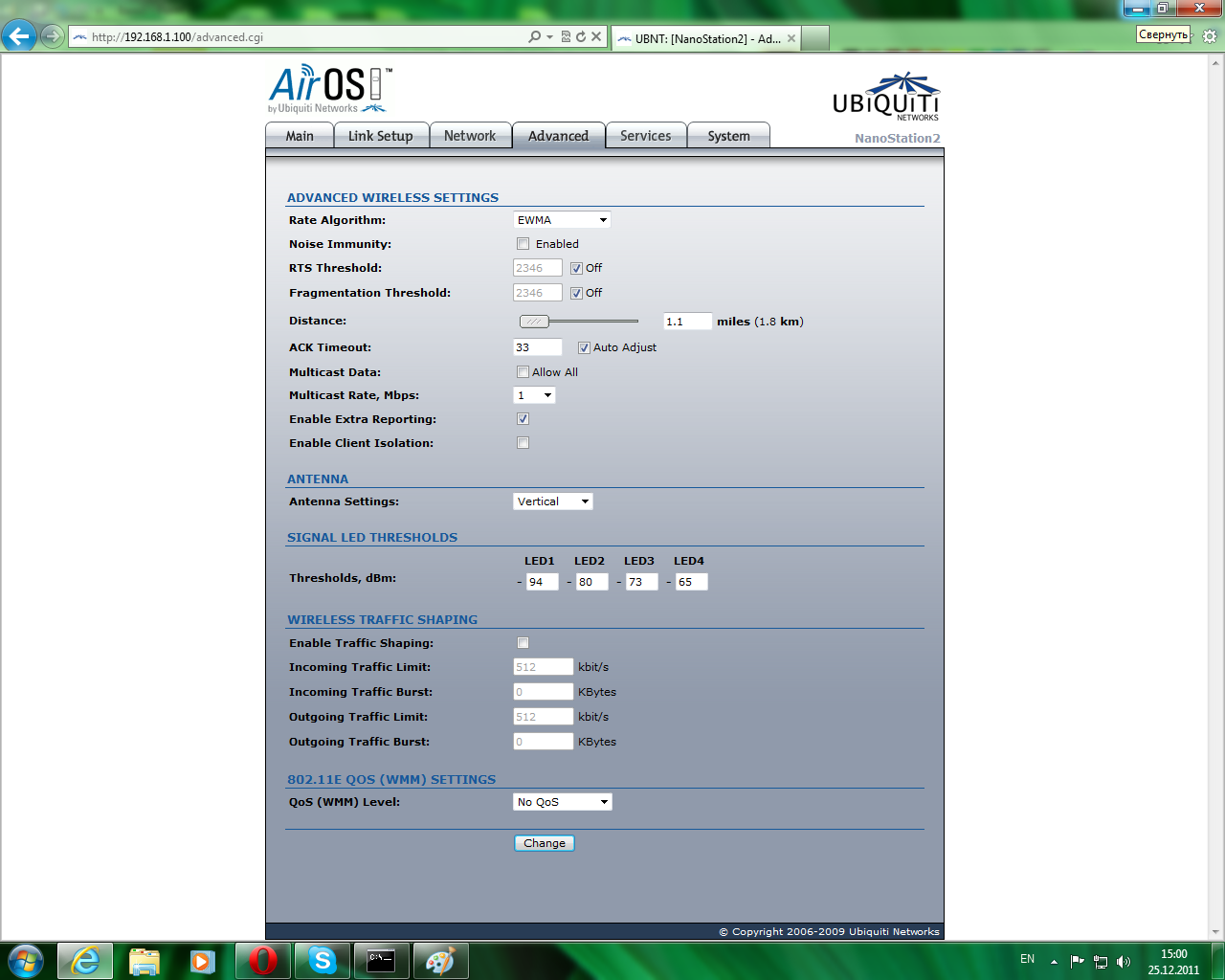Viewport: 1225px width, 980px height.
Task: Click the EN language indicator
Action: point(1027,959)
